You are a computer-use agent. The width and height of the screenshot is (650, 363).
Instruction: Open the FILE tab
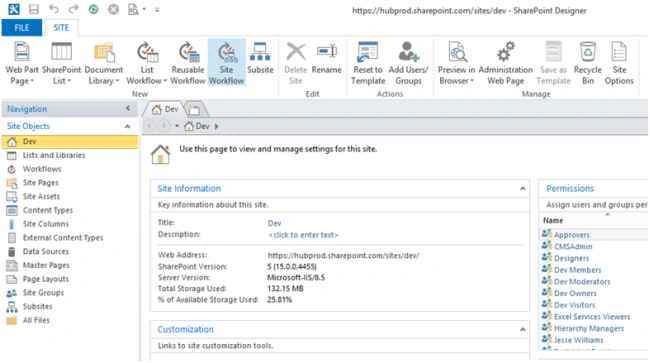22,28
